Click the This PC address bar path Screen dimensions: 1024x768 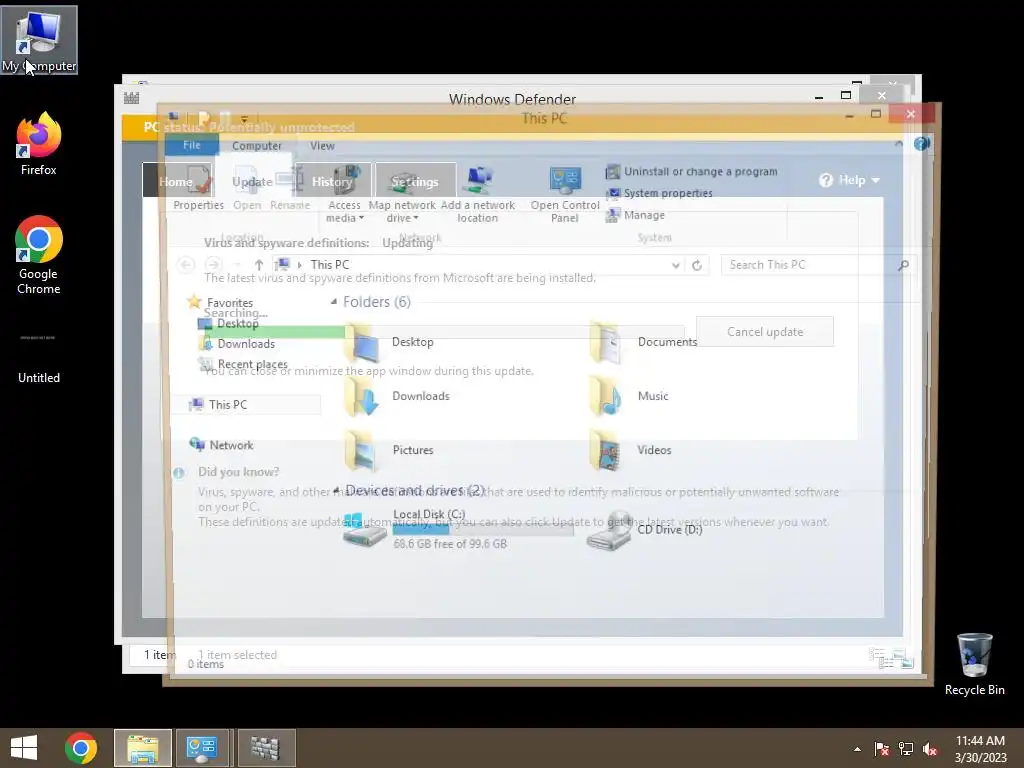(330, 264)
